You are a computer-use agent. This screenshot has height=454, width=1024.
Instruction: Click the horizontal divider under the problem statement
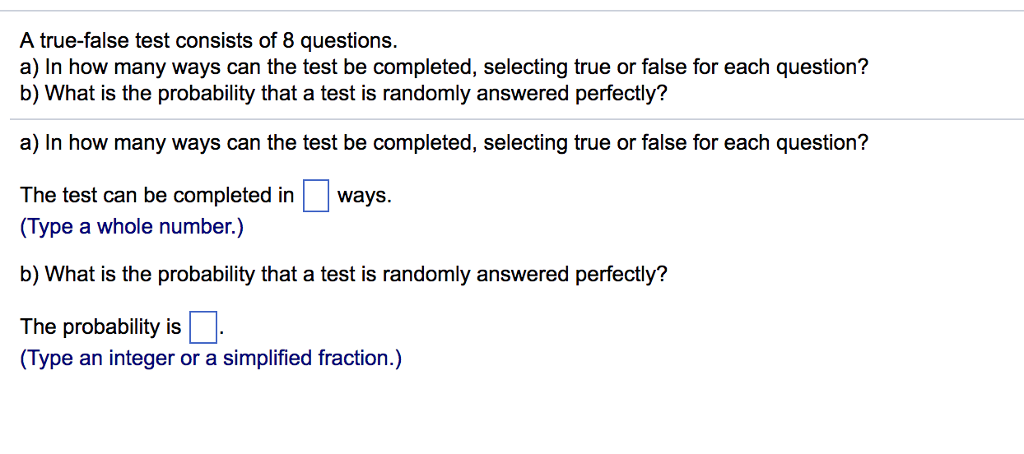click(517, 119)
